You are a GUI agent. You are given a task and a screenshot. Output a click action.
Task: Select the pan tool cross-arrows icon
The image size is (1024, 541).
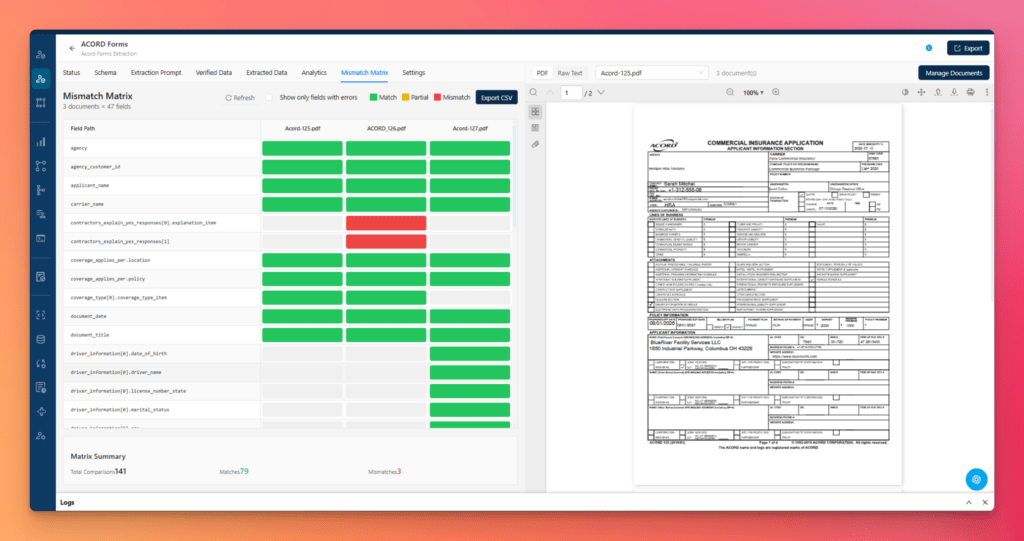tap(921, 93)
